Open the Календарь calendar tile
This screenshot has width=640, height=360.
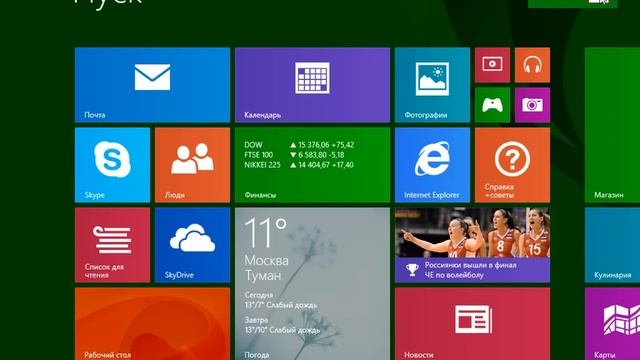[x=312, y=85]
